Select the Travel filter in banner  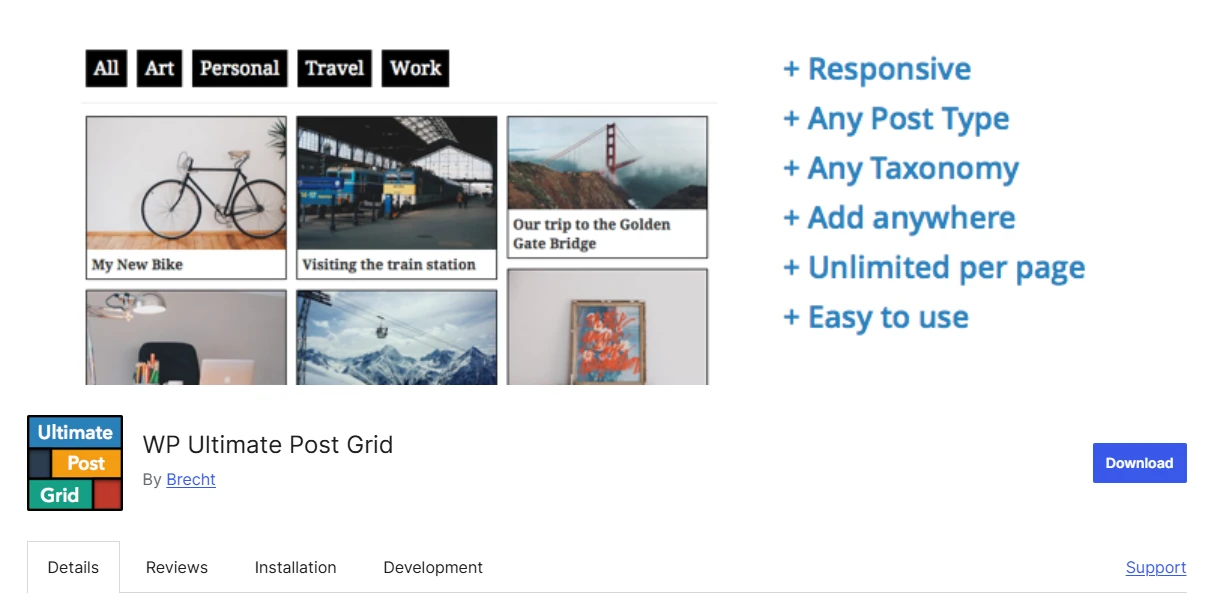[335, 68]
